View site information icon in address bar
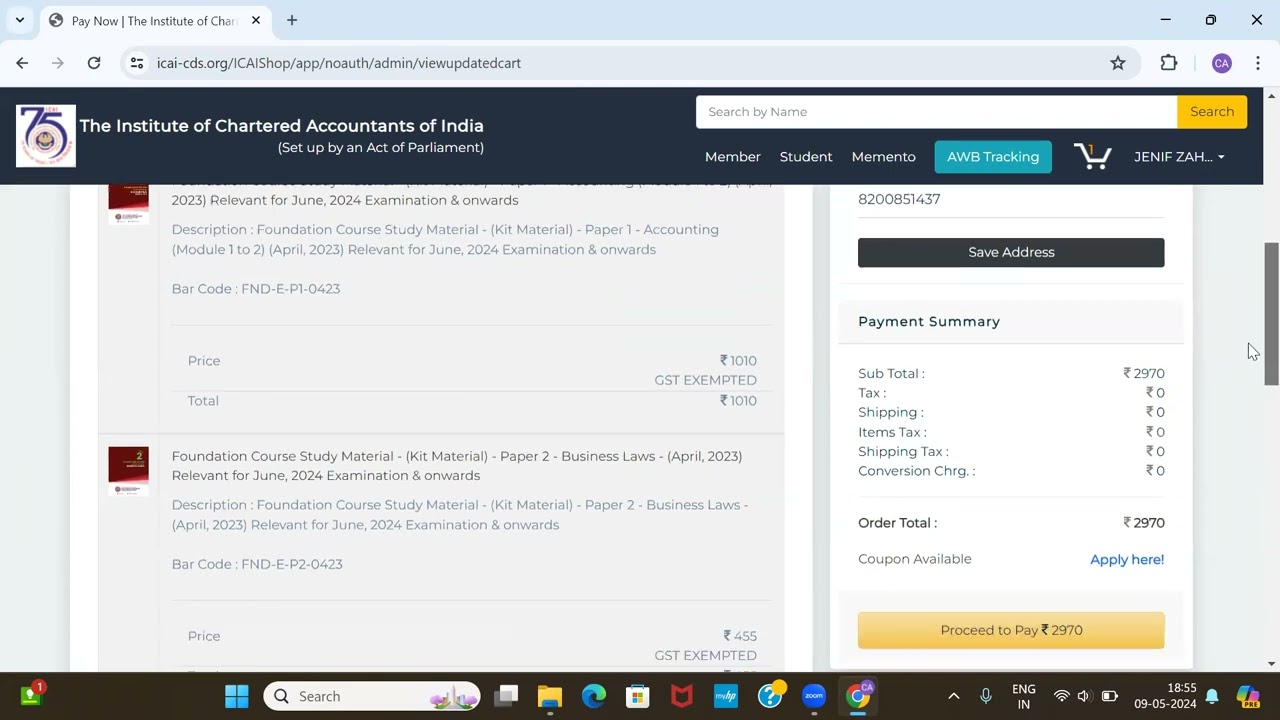 tap(137, 63)
